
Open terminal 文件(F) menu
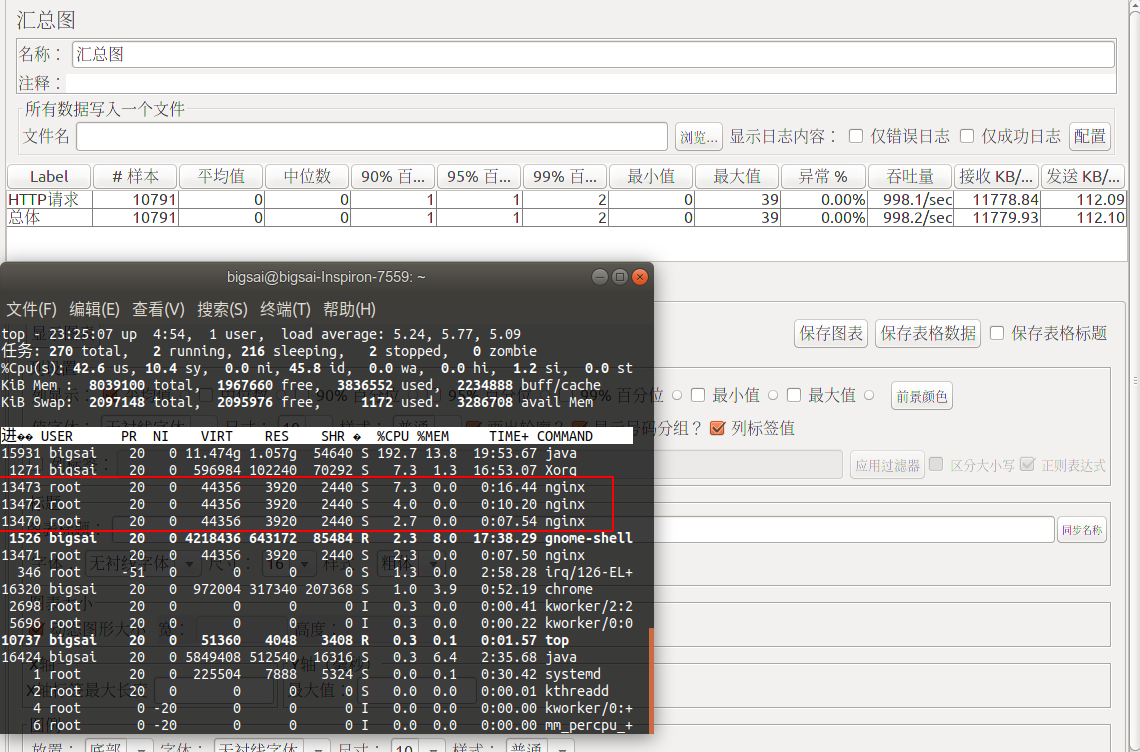click(31, 309)
